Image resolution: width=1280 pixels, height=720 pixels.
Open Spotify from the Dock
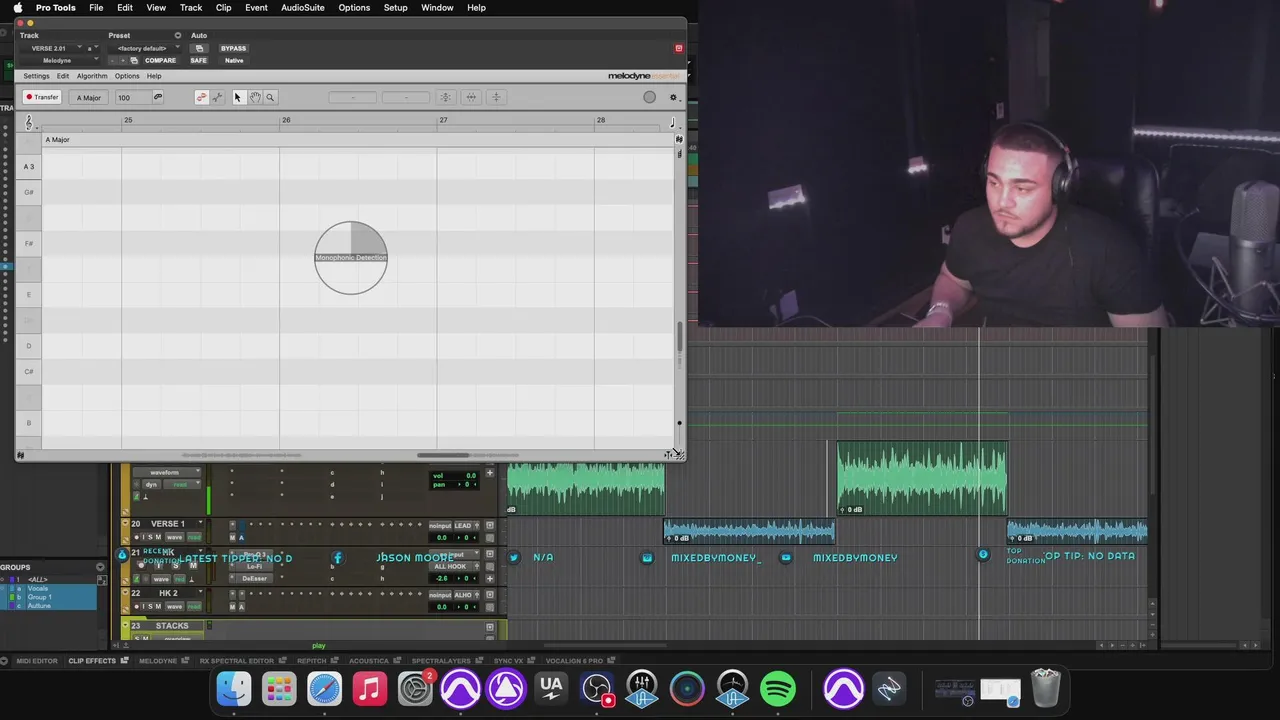777,688
